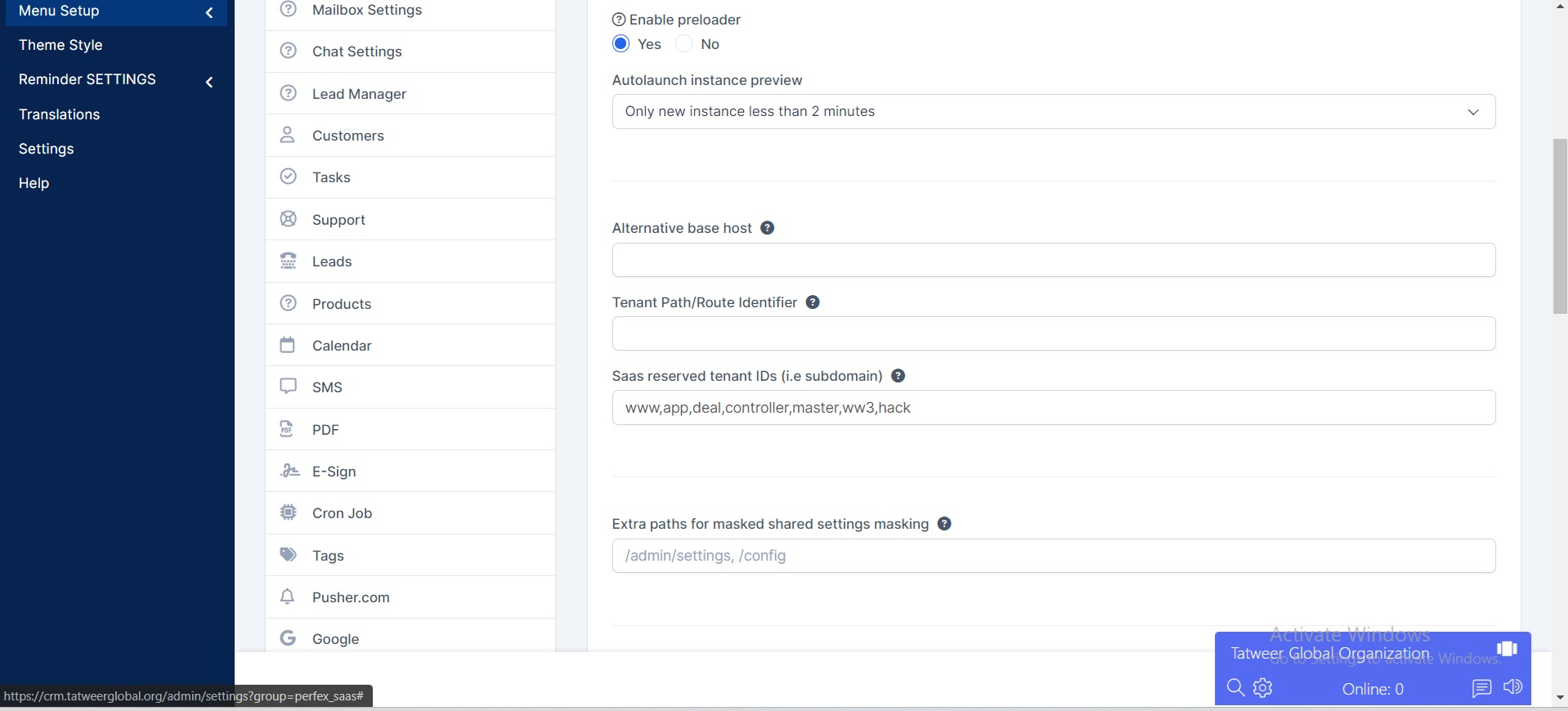Toggle chat sound with speaker icon
This screenshot has width=1568, height=711.
[x=1512, y=687]
